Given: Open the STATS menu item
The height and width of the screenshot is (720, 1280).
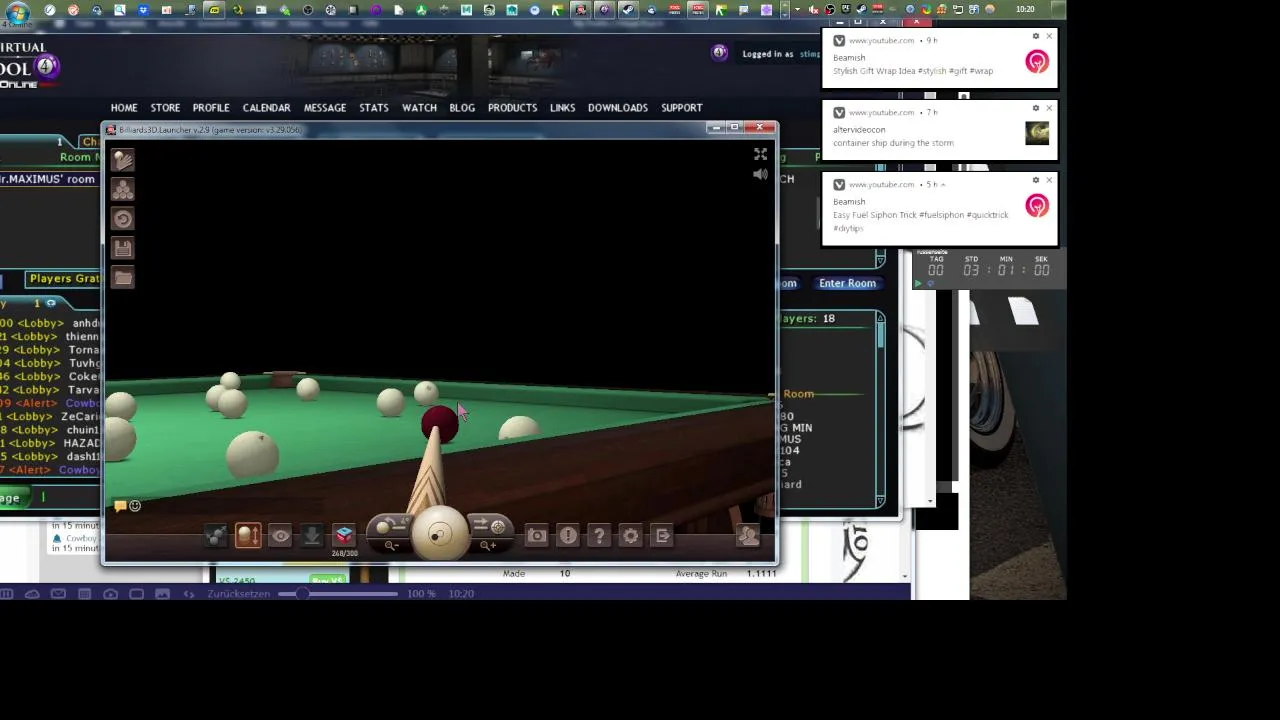Looking at the screenshot, I should tap(374, 108).
